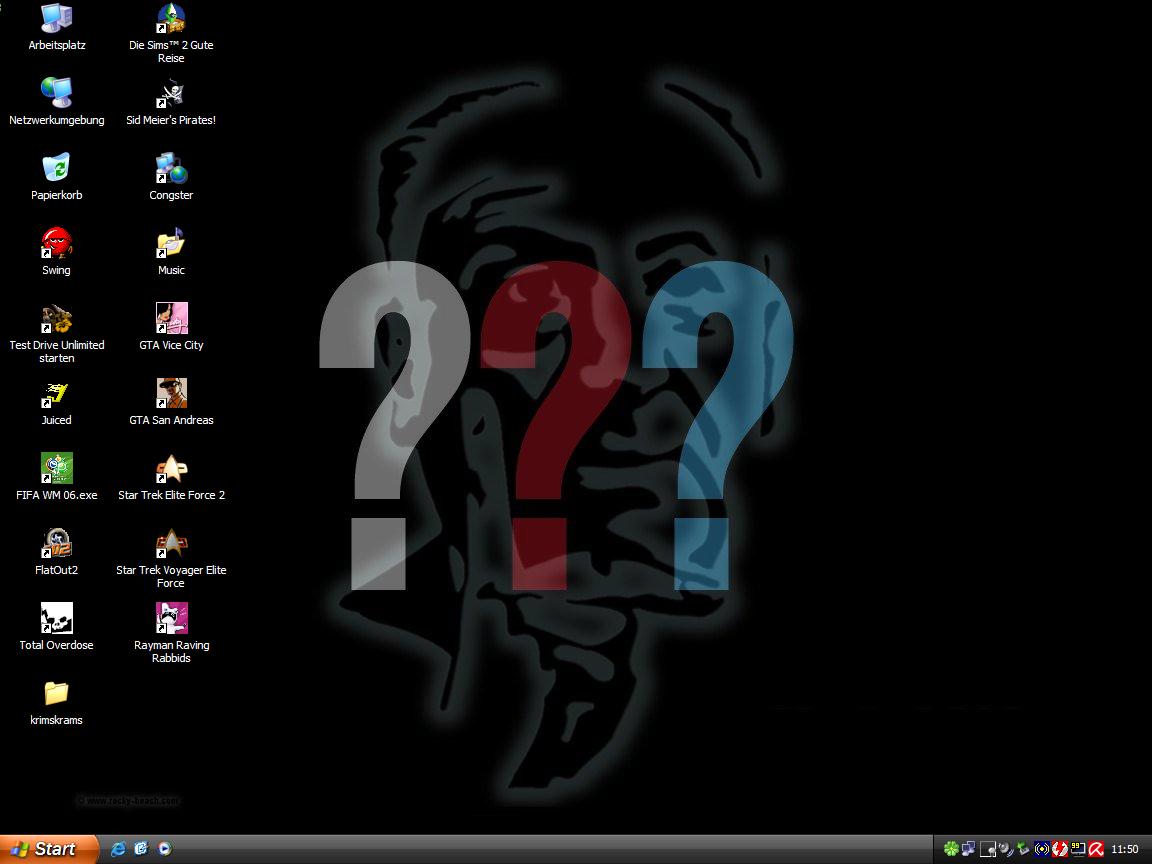Select the Netzwerkumgebung icon
This screenshot has height=864, width=1152.
coord(57,93)
